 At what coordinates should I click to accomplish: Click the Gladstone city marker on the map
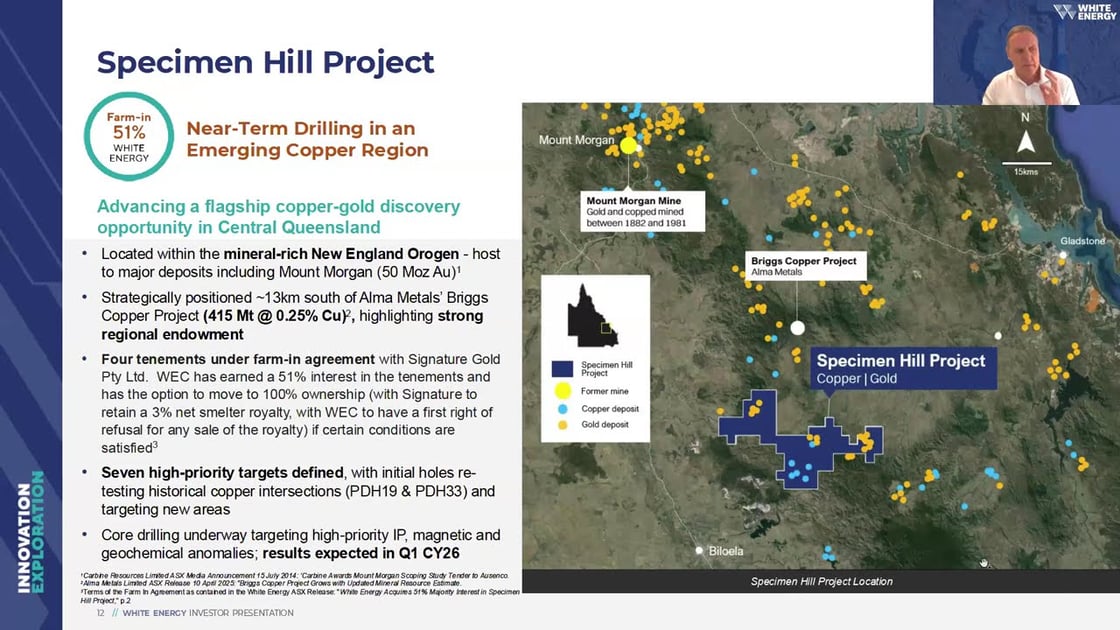[1064, 255]
